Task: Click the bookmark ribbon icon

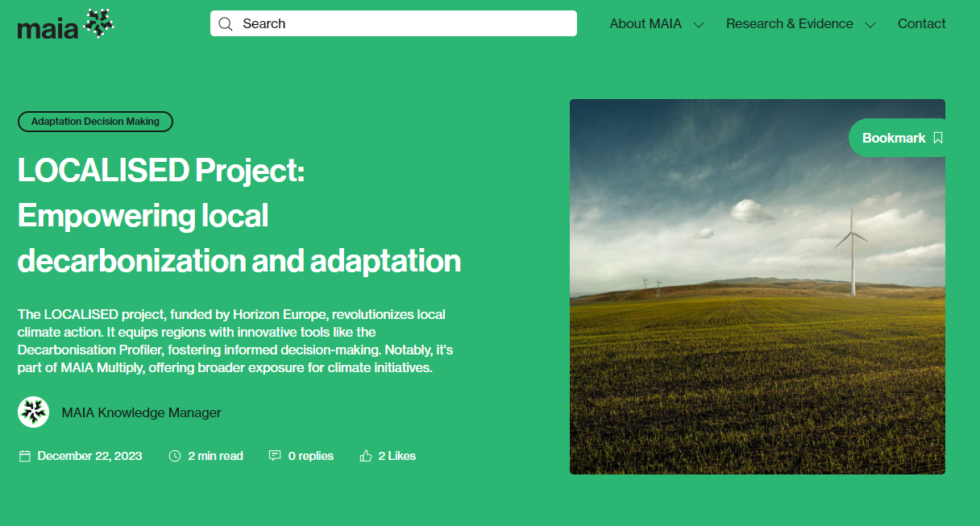Action: [x=938, y=138]
